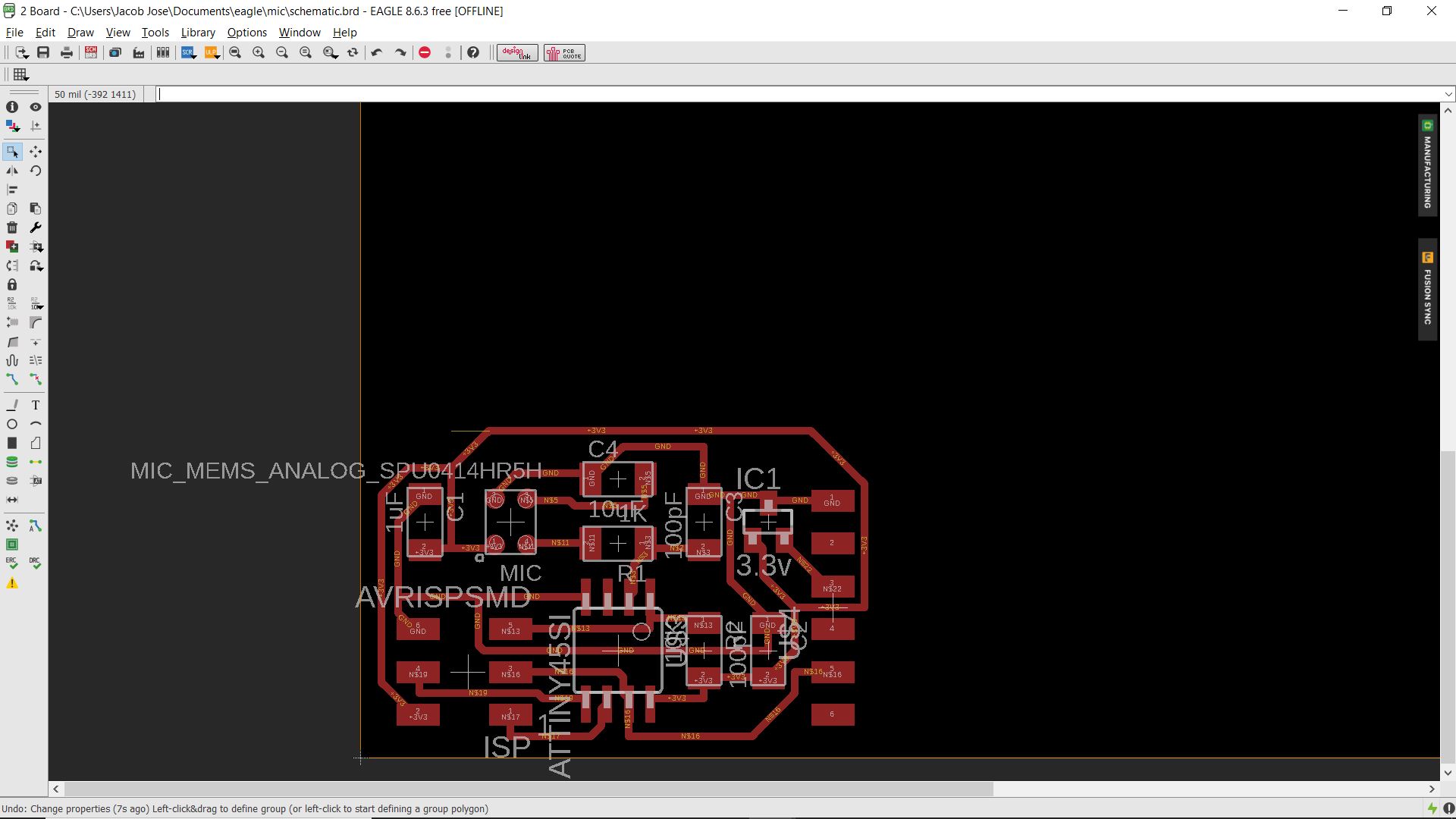Screen dimensions: 1456x819
Task: Open the Tools menu
Action: (155, 33)
